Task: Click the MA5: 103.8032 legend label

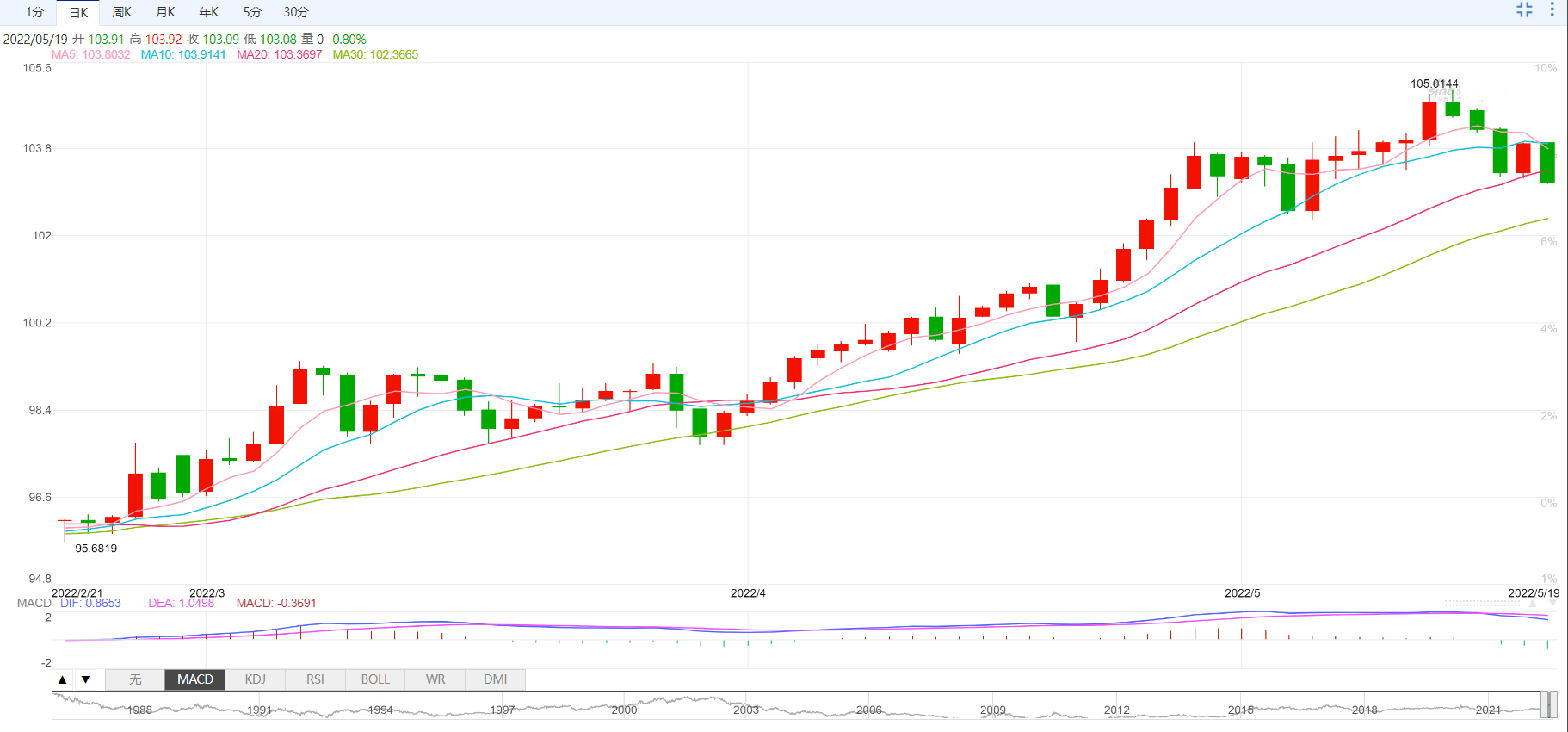Action: pos(90,54)
